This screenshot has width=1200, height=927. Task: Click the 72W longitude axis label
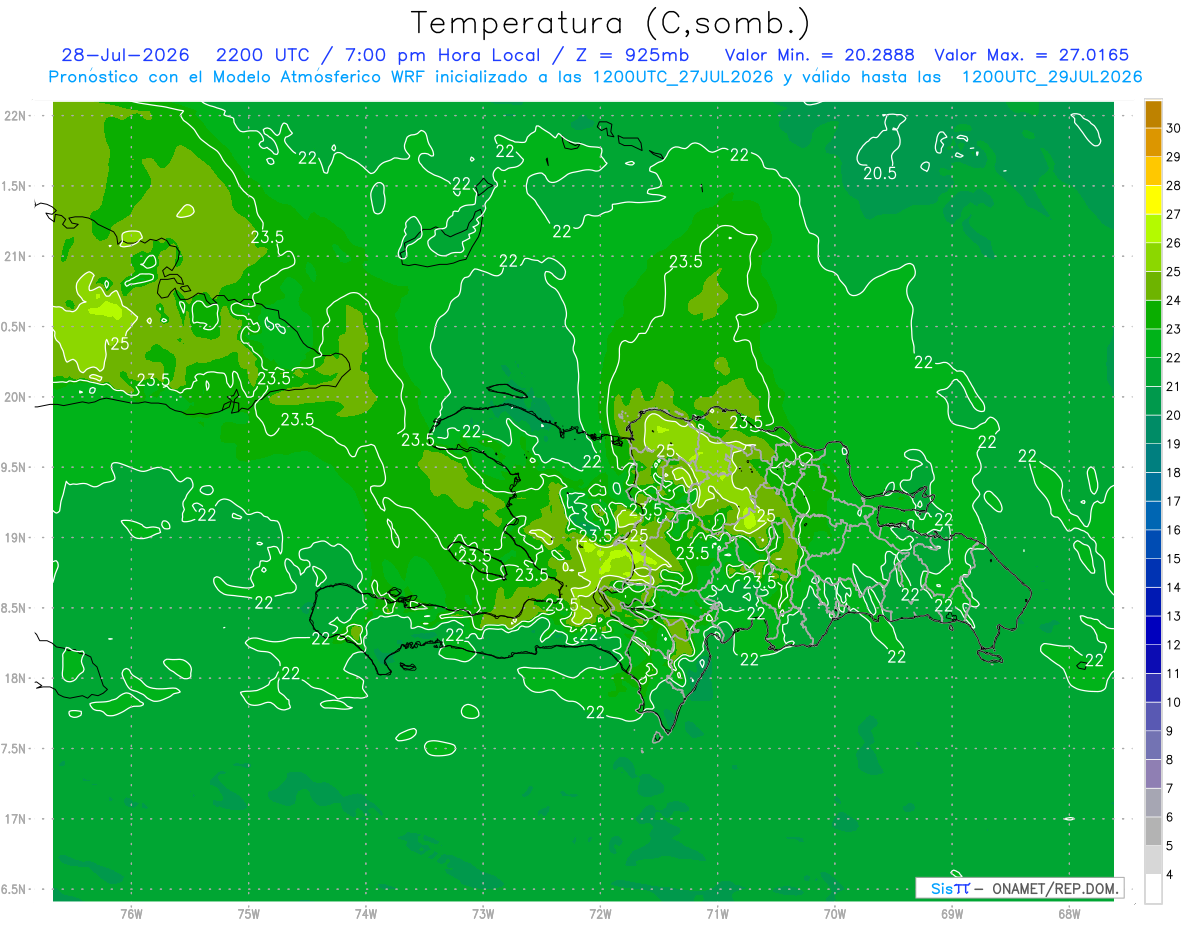point(600,913)
